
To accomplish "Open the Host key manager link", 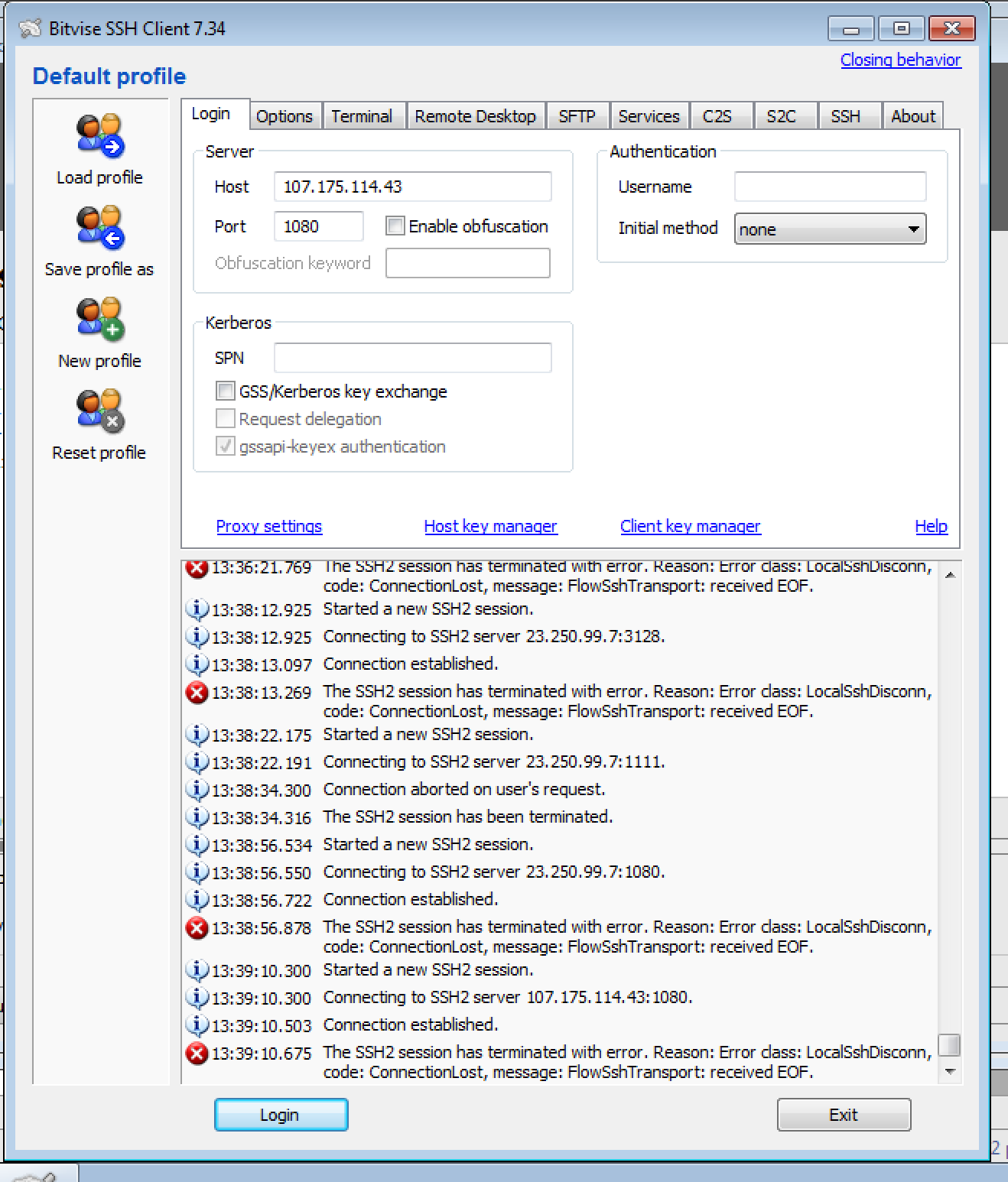I will (490, 526).
